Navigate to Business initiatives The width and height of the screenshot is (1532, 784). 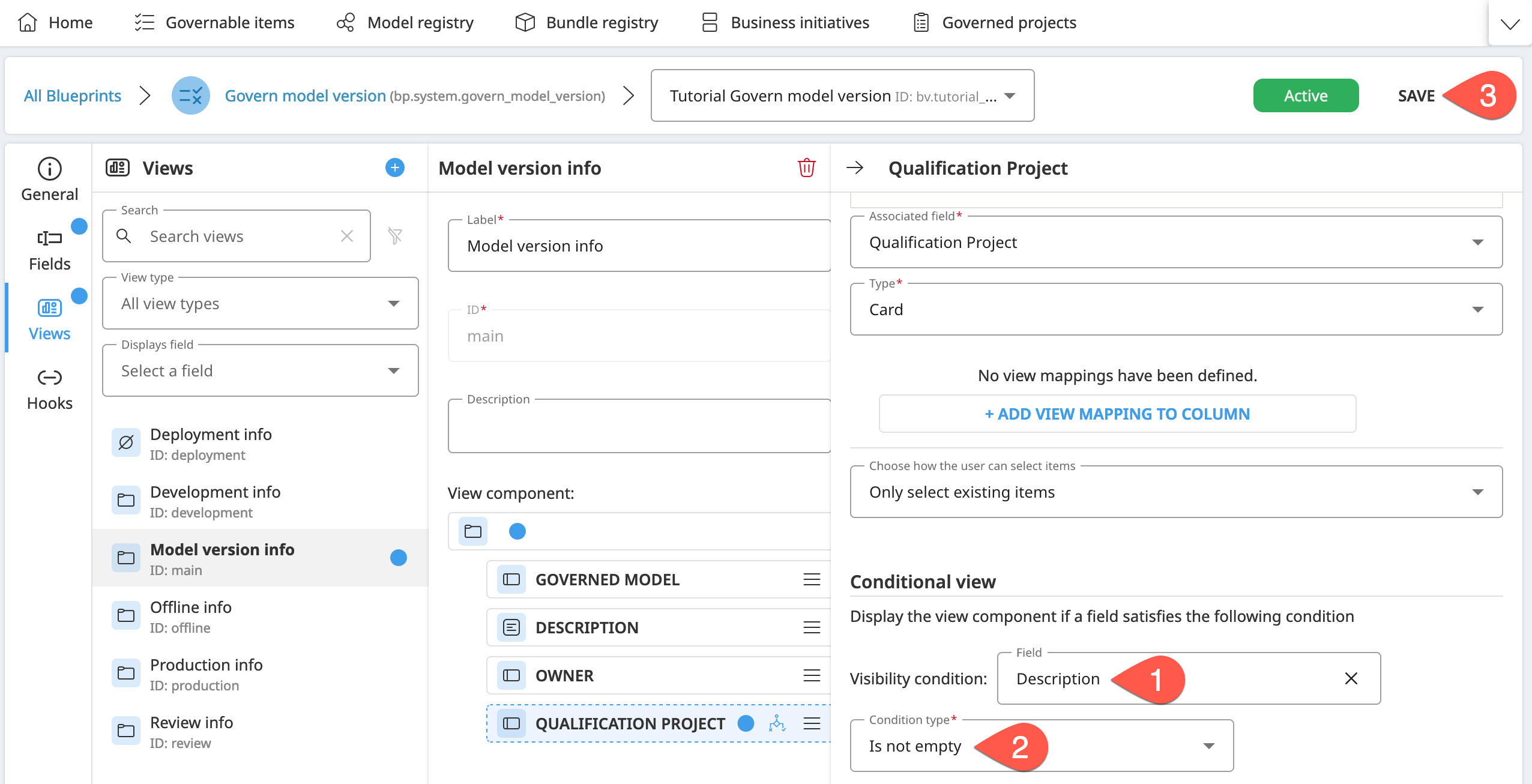coord(785,23)
